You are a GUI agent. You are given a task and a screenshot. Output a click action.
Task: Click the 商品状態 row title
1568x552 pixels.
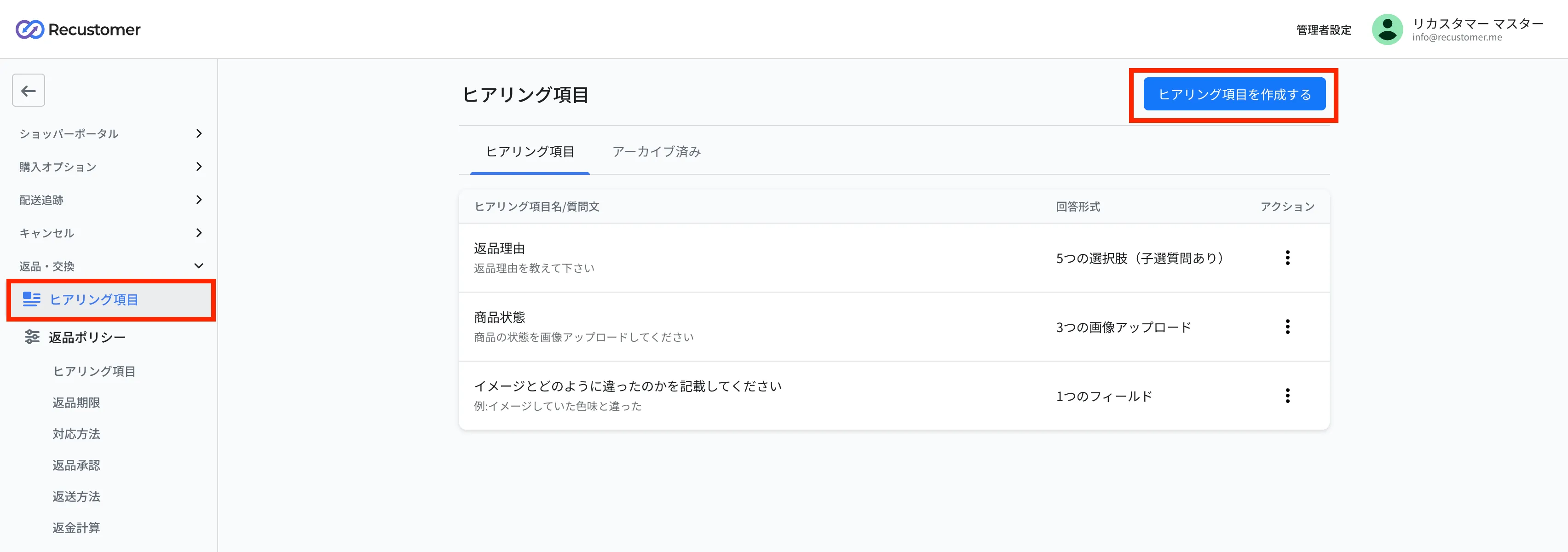(499, 317)
